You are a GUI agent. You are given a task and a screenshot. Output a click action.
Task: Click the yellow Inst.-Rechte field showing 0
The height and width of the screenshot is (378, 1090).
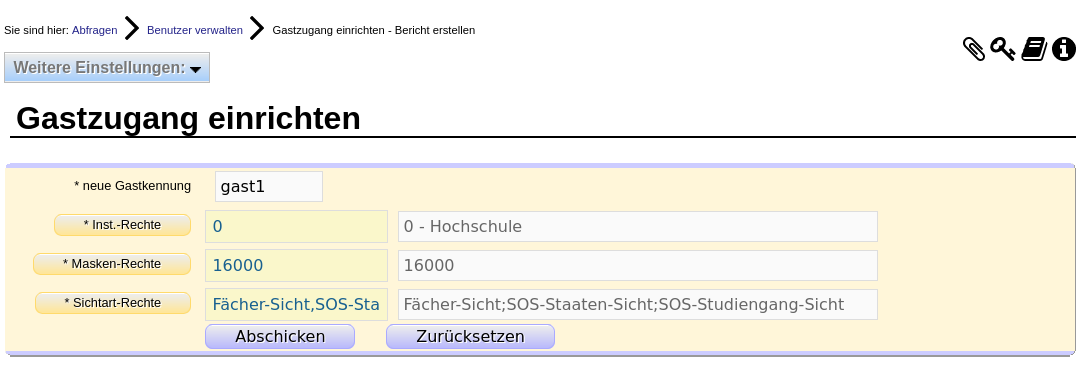[296, 227]
